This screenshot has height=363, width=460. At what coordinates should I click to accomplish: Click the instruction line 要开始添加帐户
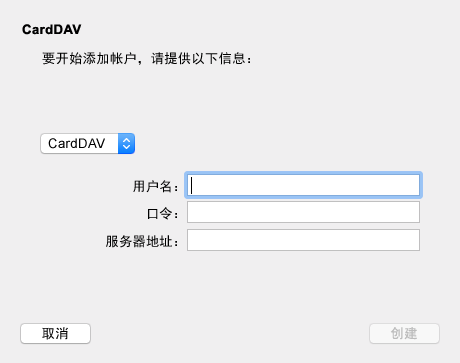pos(147,59)
